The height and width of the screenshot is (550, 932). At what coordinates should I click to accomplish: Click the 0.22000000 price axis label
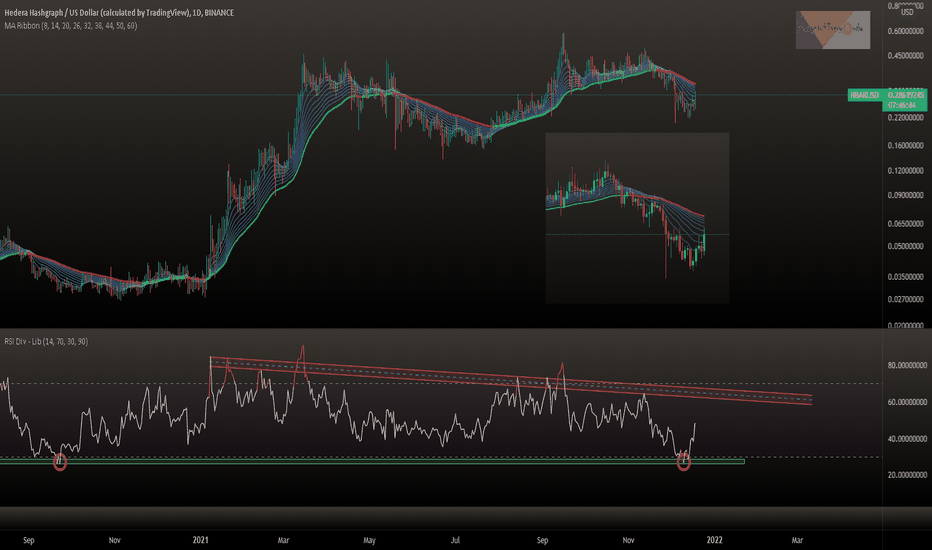(x=906, y=118)
